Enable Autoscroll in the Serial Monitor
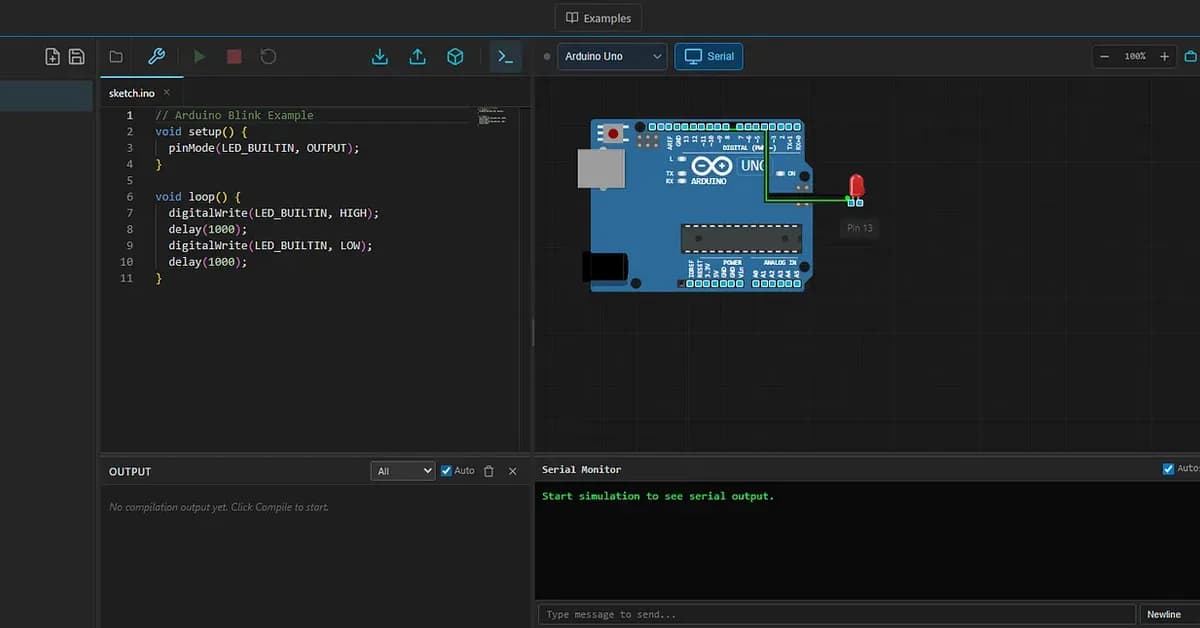Viewport: 1200px width, 628px height. (1168, 467)
